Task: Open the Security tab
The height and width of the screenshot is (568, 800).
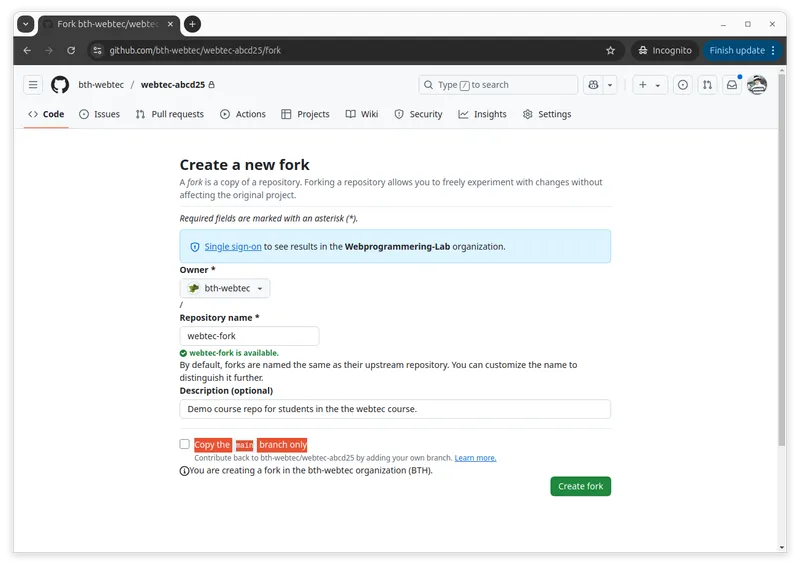Action: 418,114
